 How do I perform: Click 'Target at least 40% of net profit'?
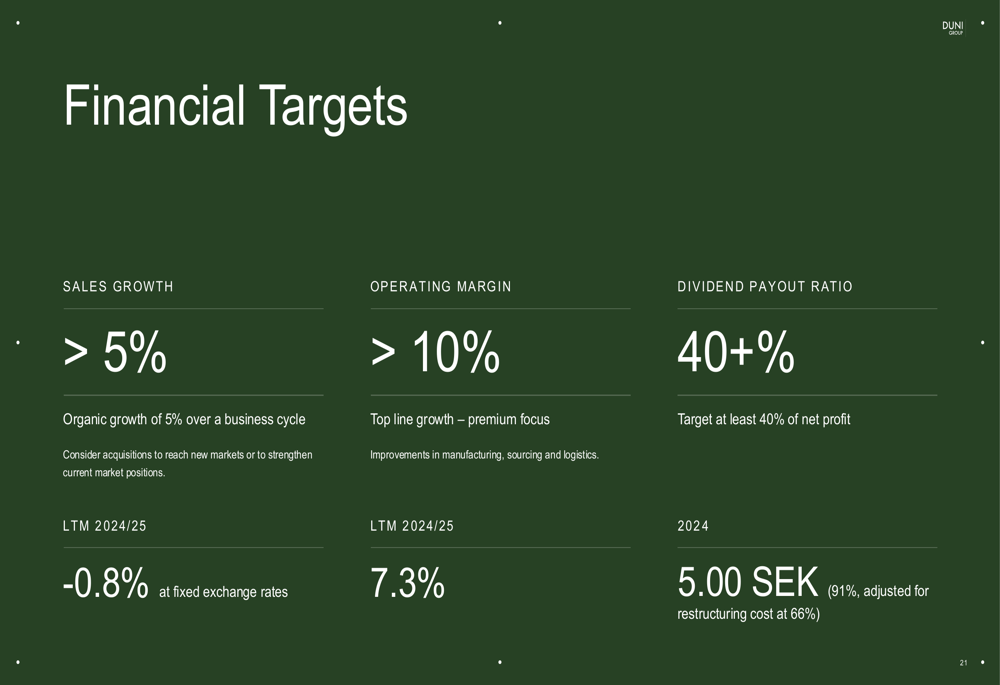pyautogui.click(x=763, y=420)
